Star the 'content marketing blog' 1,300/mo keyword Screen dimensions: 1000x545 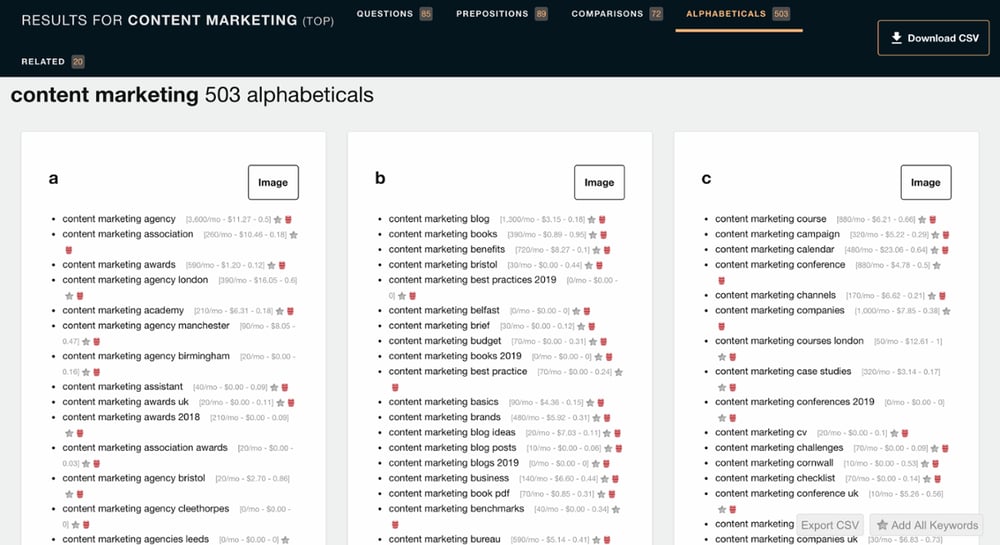coord(592,219)
